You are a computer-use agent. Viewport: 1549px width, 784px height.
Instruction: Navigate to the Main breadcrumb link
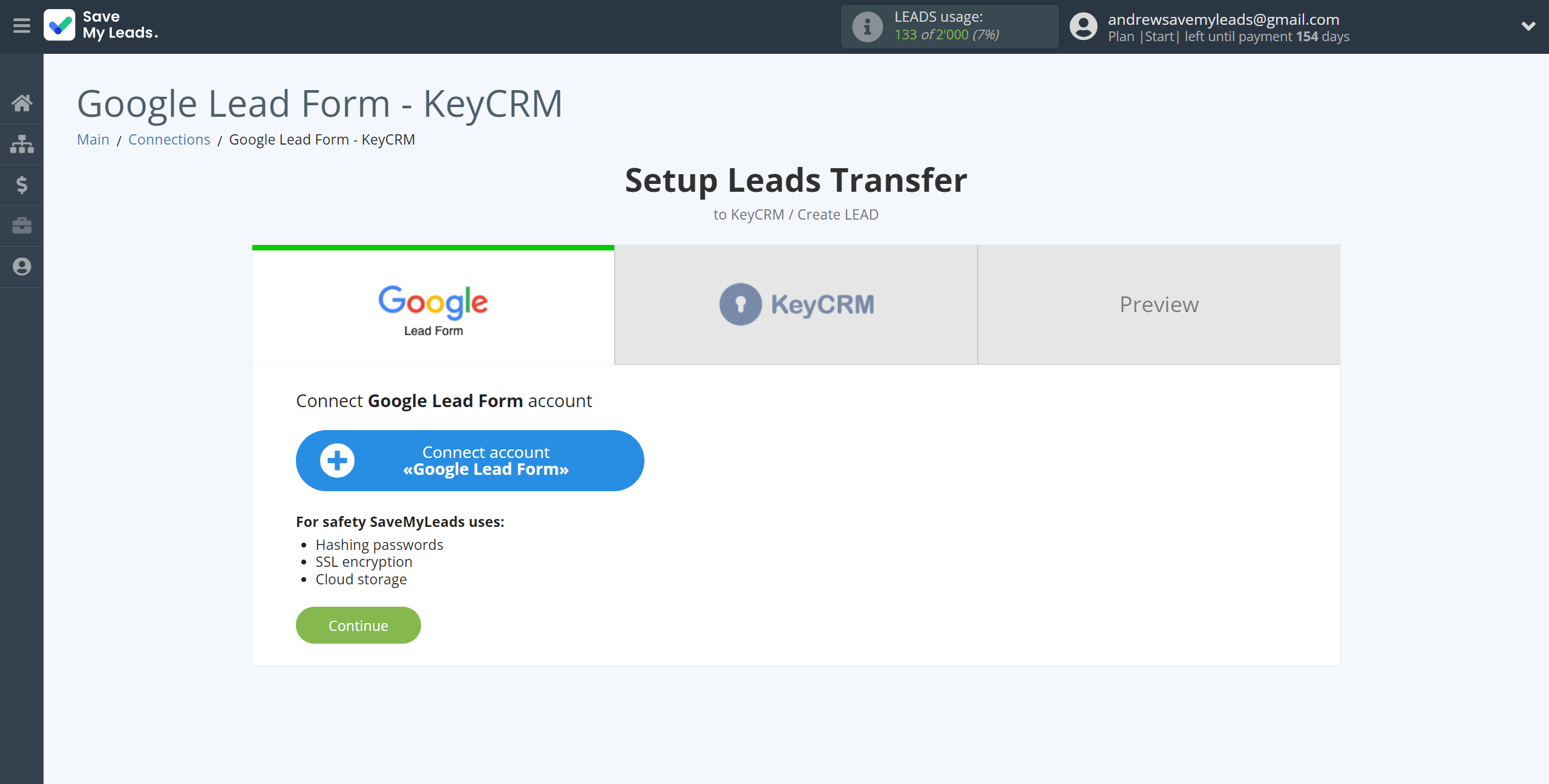point(93,140)
